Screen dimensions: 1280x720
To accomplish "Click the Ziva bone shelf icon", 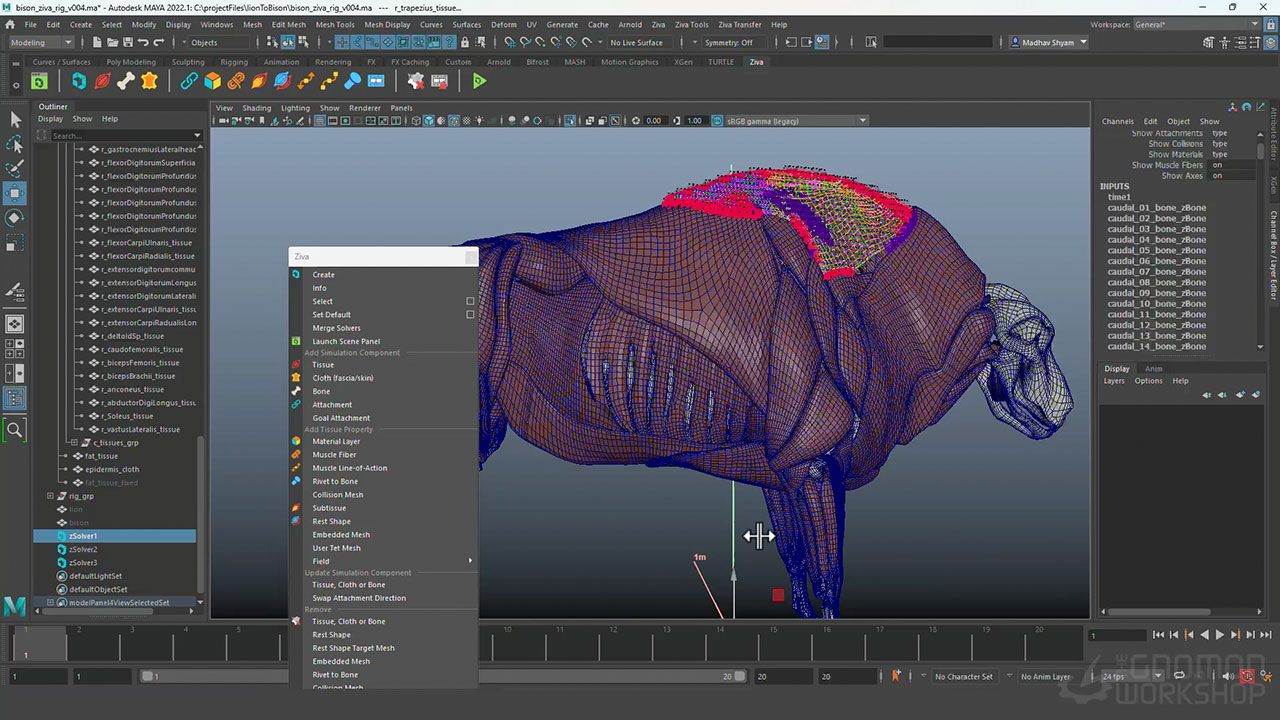I will (125, 81).
